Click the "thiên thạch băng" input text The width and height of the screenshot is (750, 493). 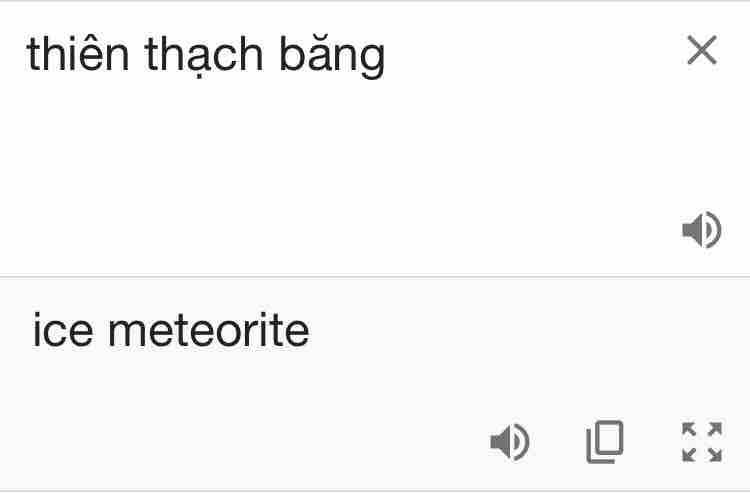click(x=205, y=55)
